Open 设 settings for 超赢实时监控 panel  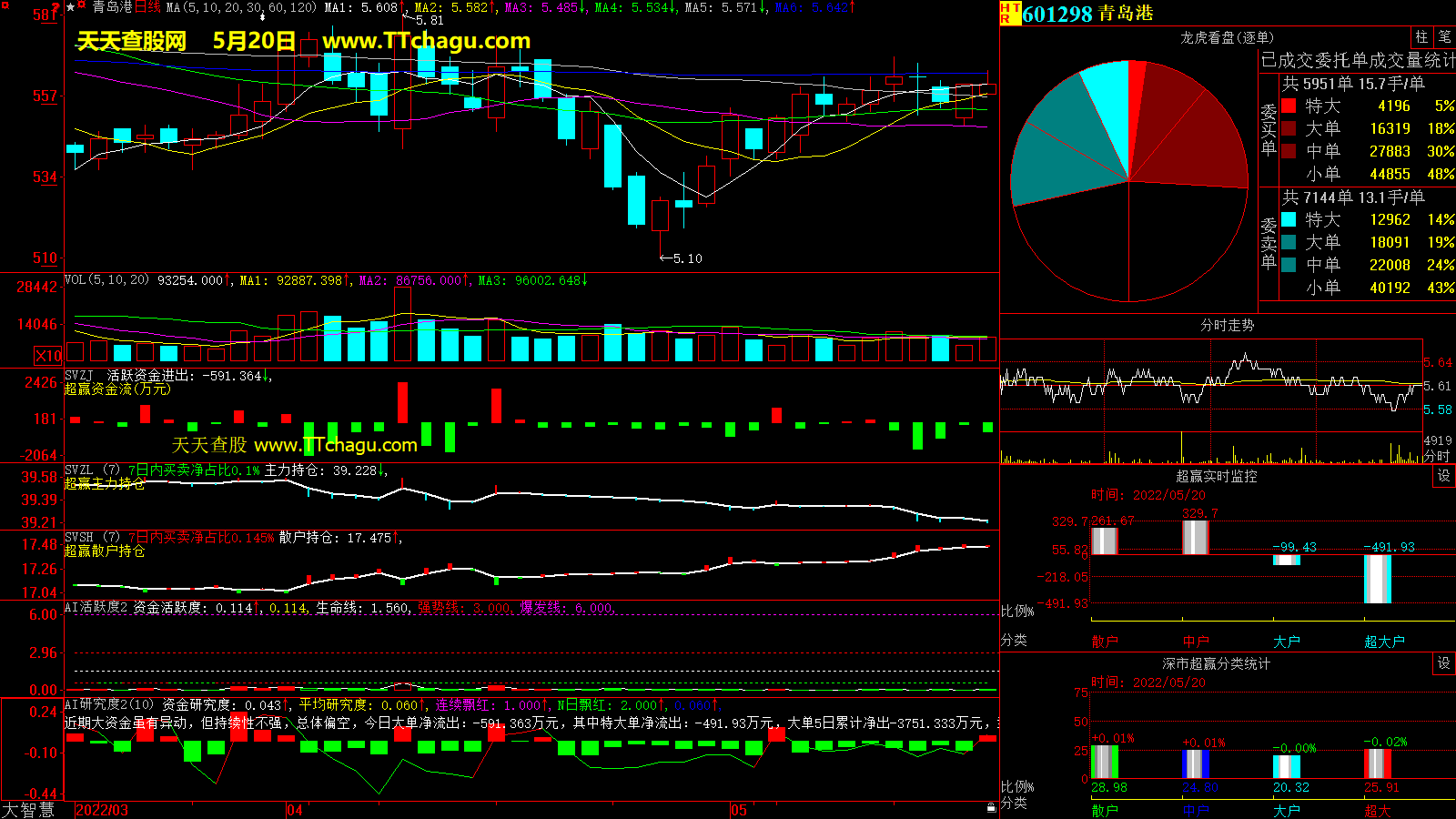point(1443,476)
